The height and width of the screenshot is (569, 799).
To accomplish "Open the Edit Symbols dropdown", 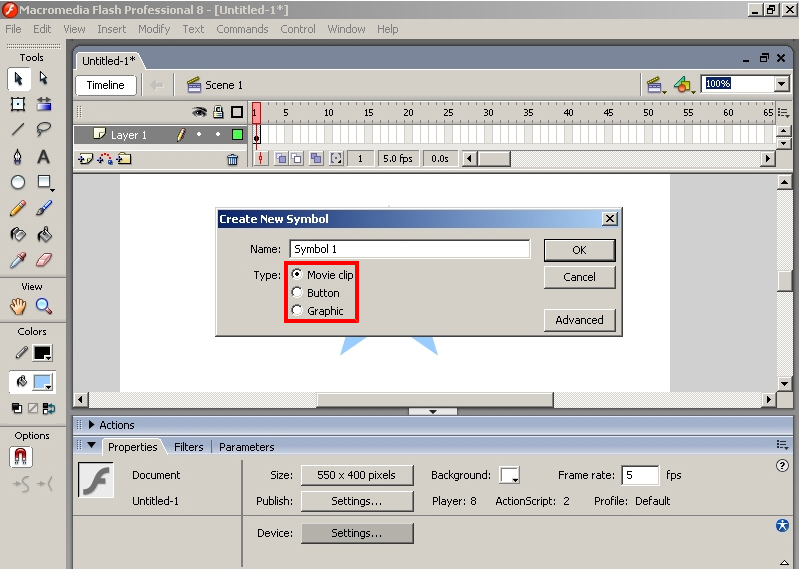I will [684, 85].
